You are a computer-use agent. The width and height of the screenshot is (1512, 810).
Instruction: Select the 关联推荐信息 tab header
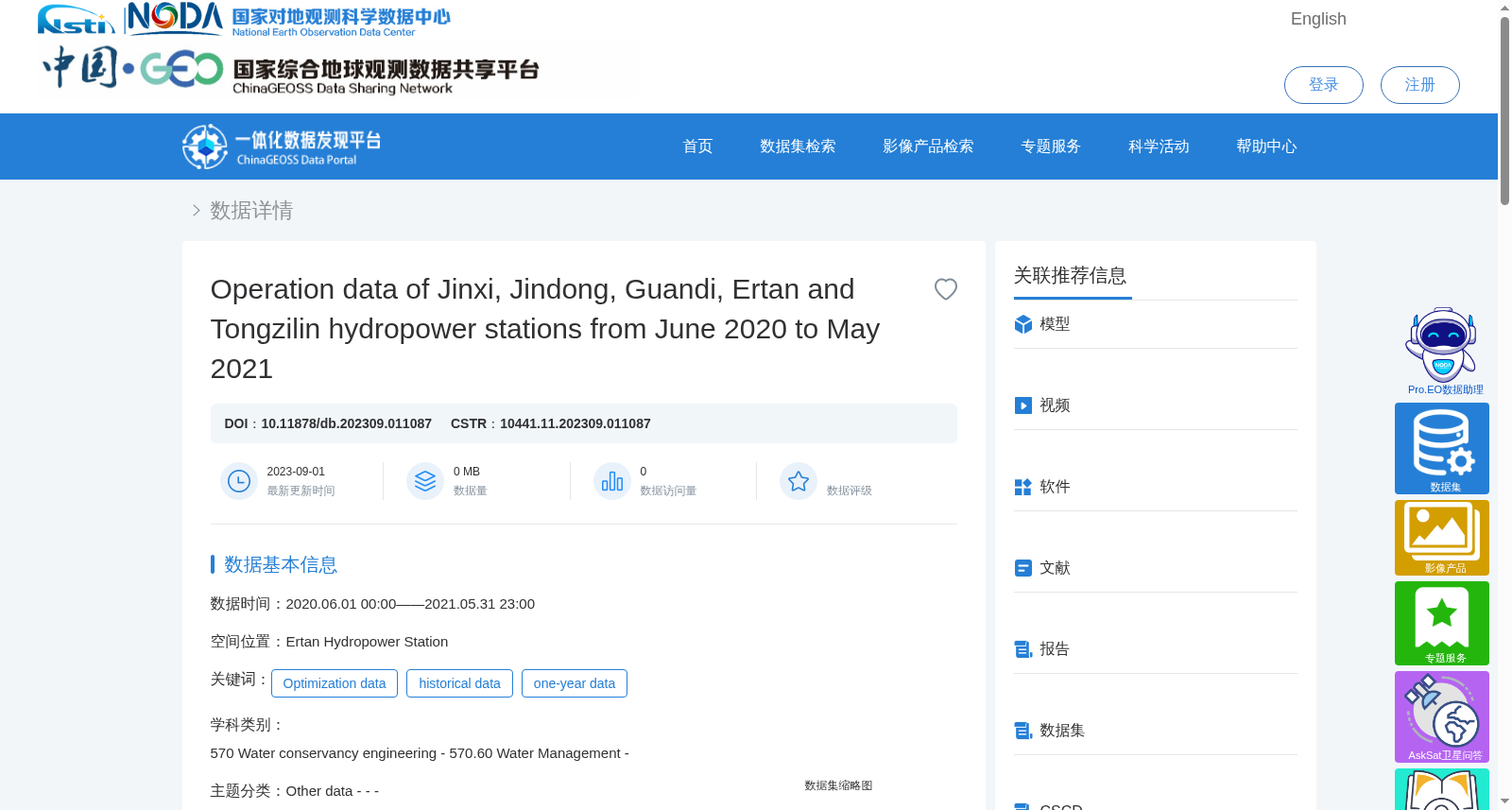coord(1071,276)
